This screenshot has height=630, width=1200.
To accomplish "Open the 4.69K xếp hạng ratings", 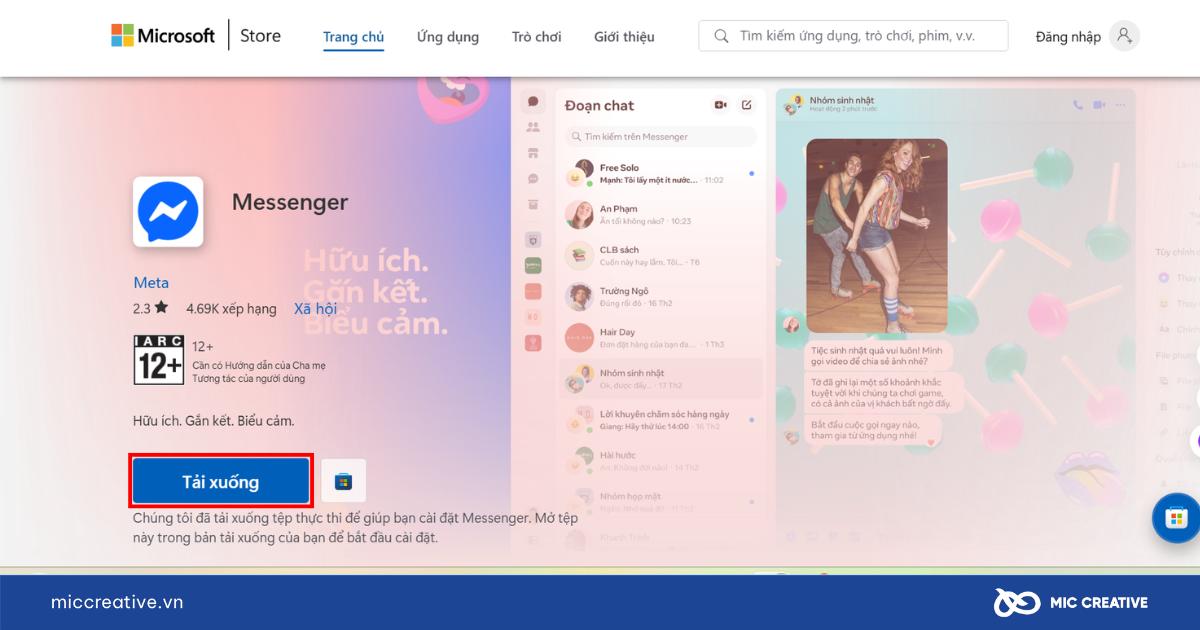I will pyautogui.click(x=231, y=309).
